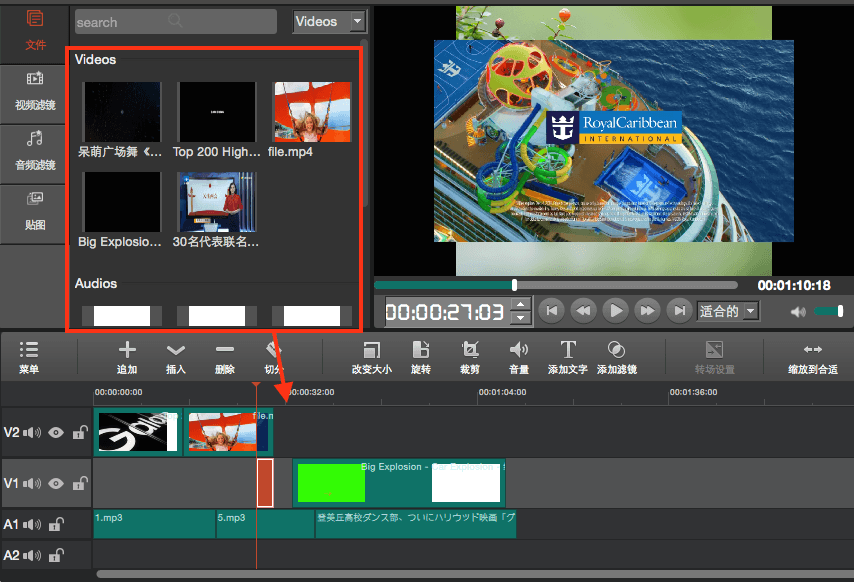Click the 转场设置 transition settings button
Screen dimensions: 854x582
click(x=715, y=357)
